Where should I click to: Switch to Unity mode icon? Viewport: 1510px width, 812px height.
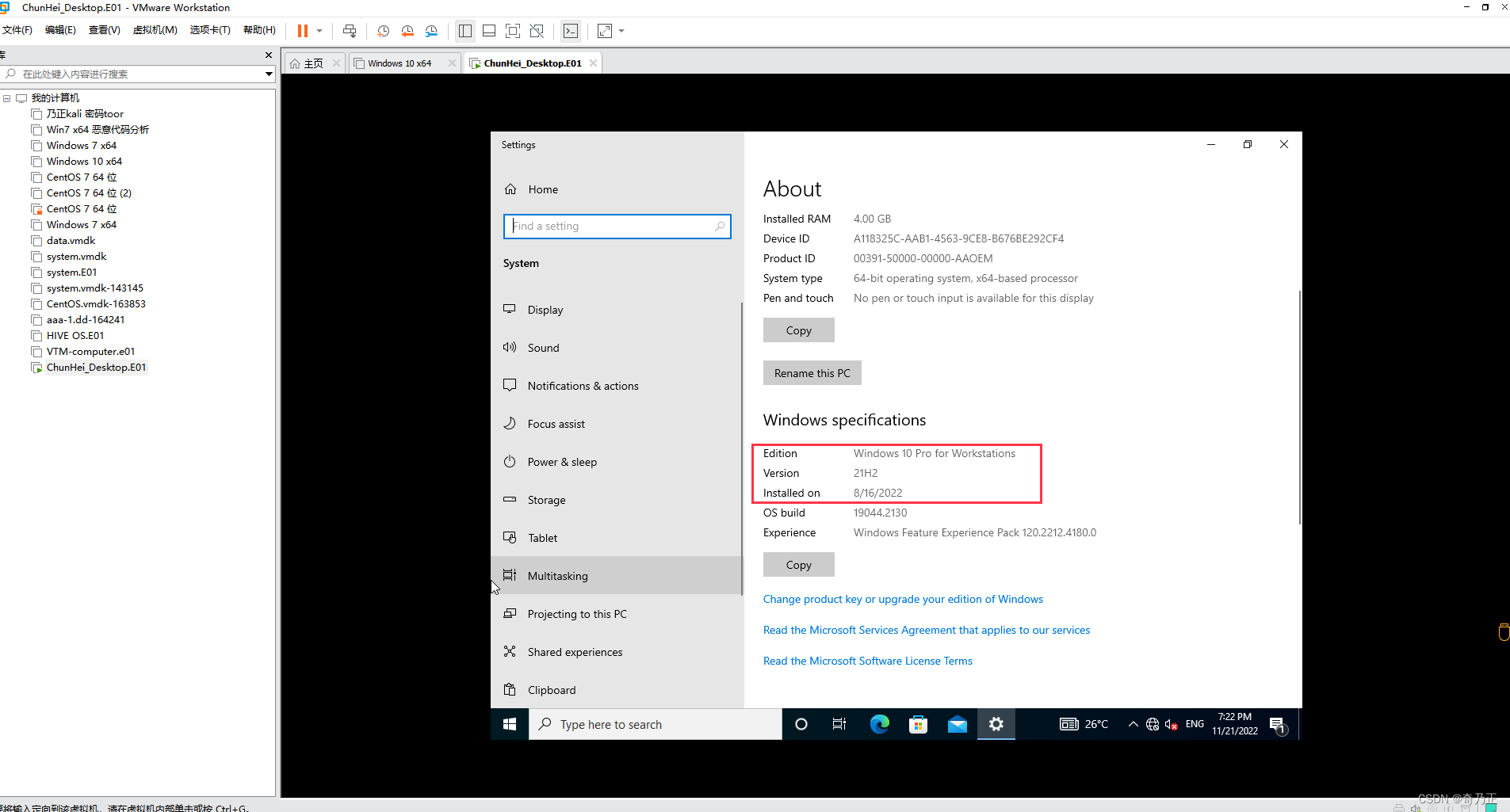coord(537,31)
